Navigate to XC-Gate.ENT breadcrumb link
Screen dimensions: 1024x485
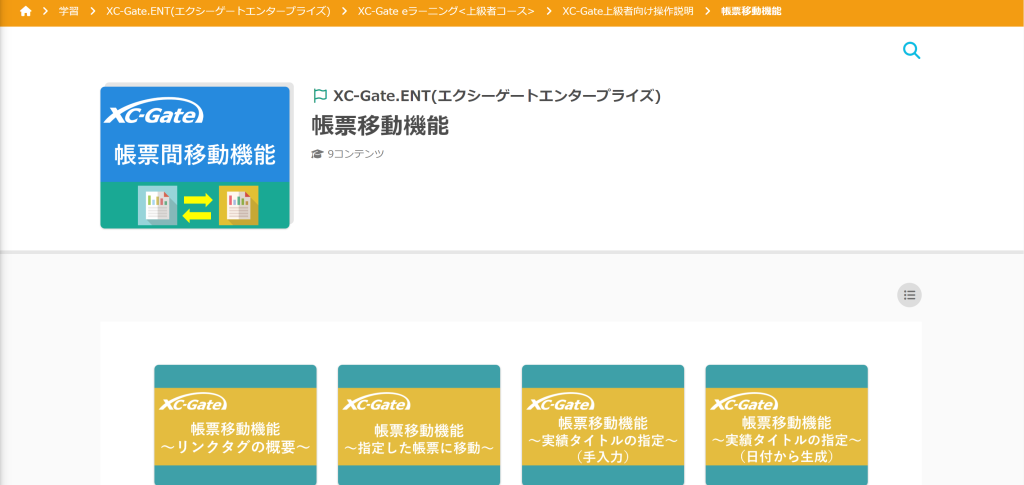point(218,11)
